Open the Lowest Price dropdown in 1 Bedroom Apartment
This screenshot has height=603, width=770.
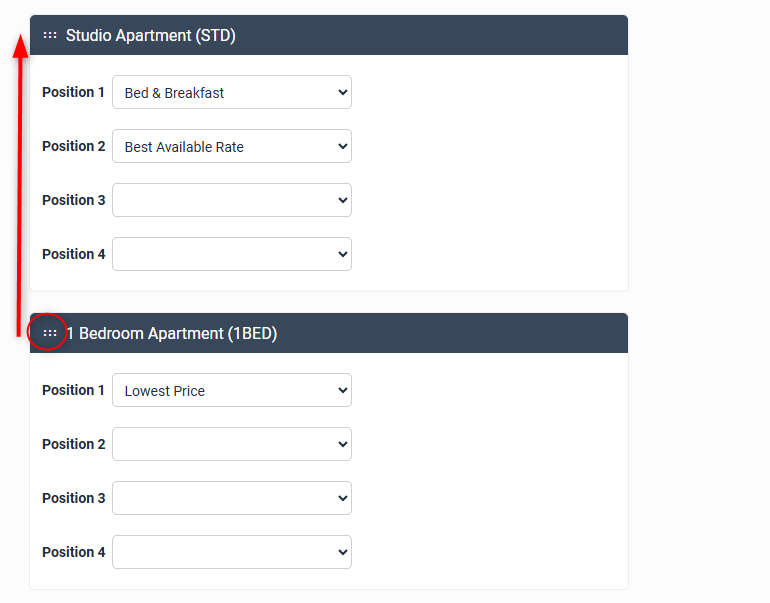coord(232,390)
